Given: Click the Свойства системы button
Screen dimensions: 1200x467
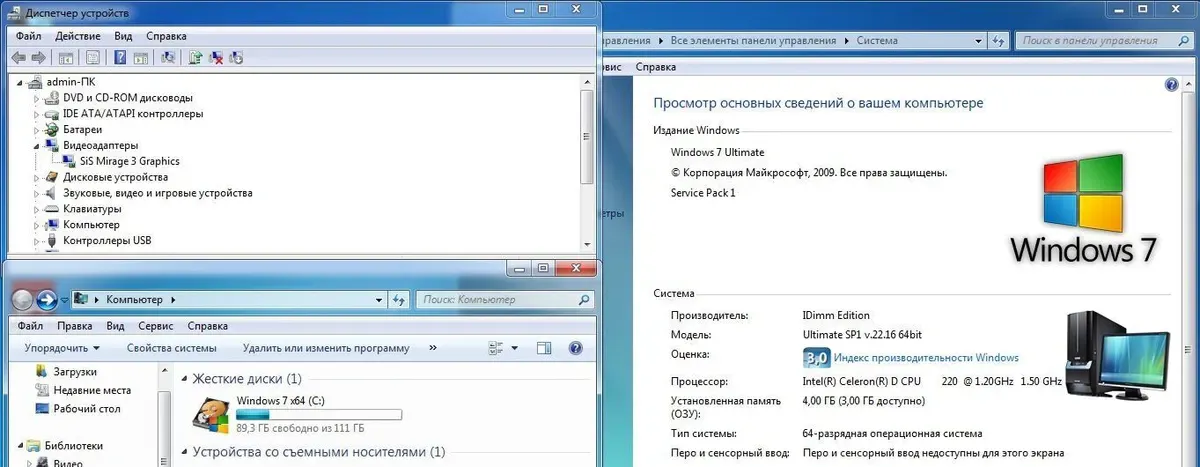Looking at the screenshot, I should 171,348.
